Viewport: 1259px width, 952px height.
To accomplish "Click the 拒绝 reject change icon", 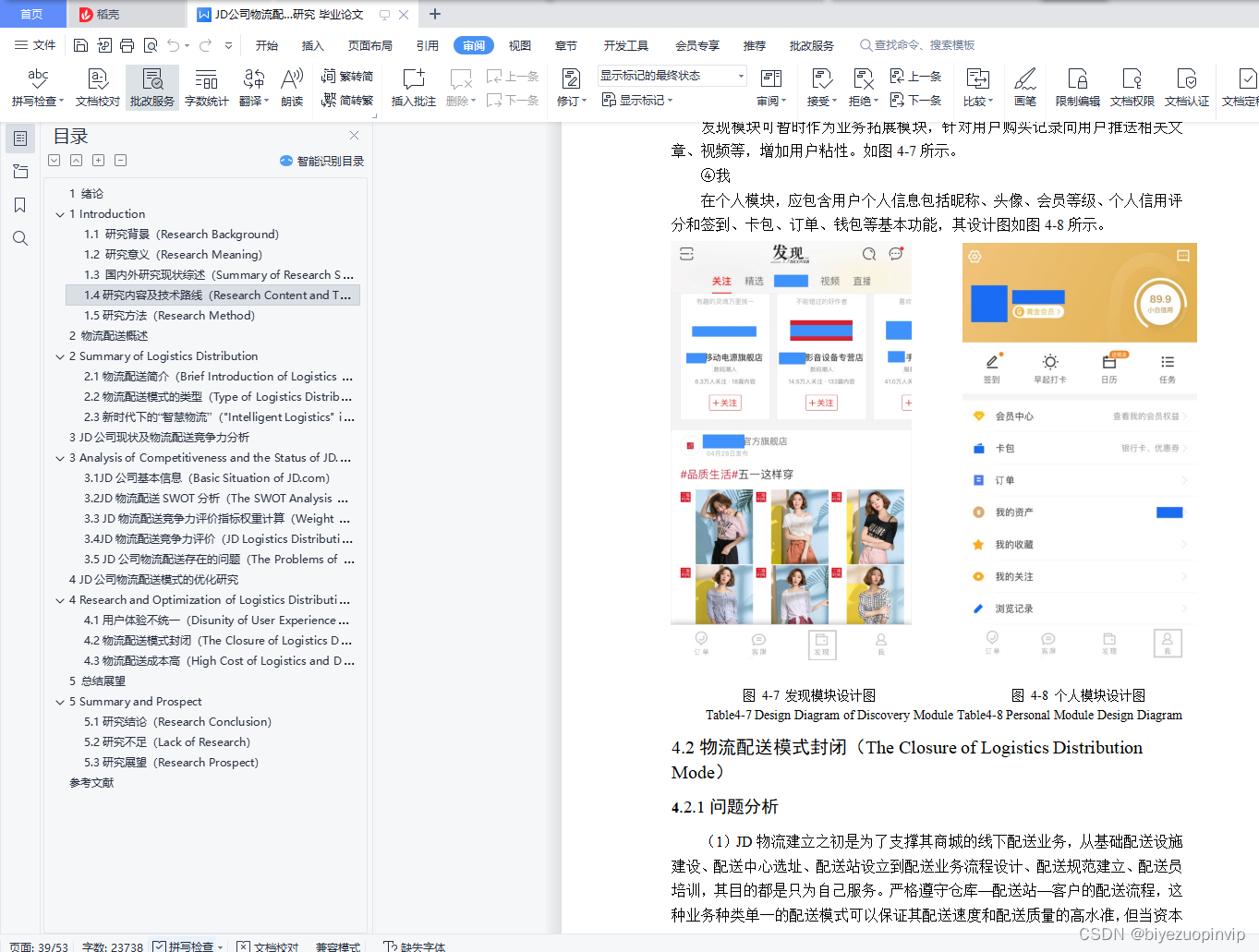I will pyautogui.click(x=863, y=79).
